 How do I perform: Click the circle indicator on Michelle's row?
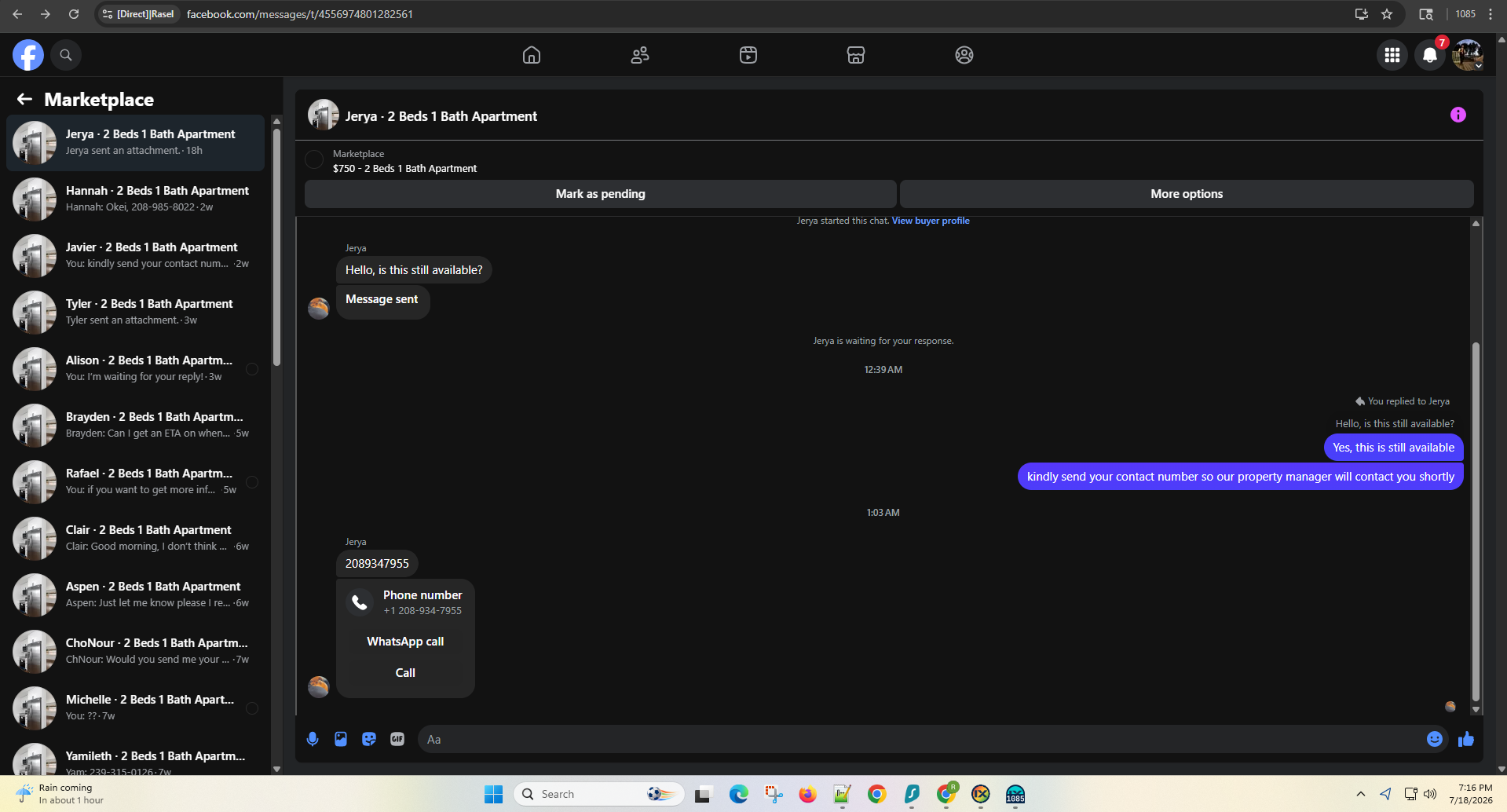252,708
